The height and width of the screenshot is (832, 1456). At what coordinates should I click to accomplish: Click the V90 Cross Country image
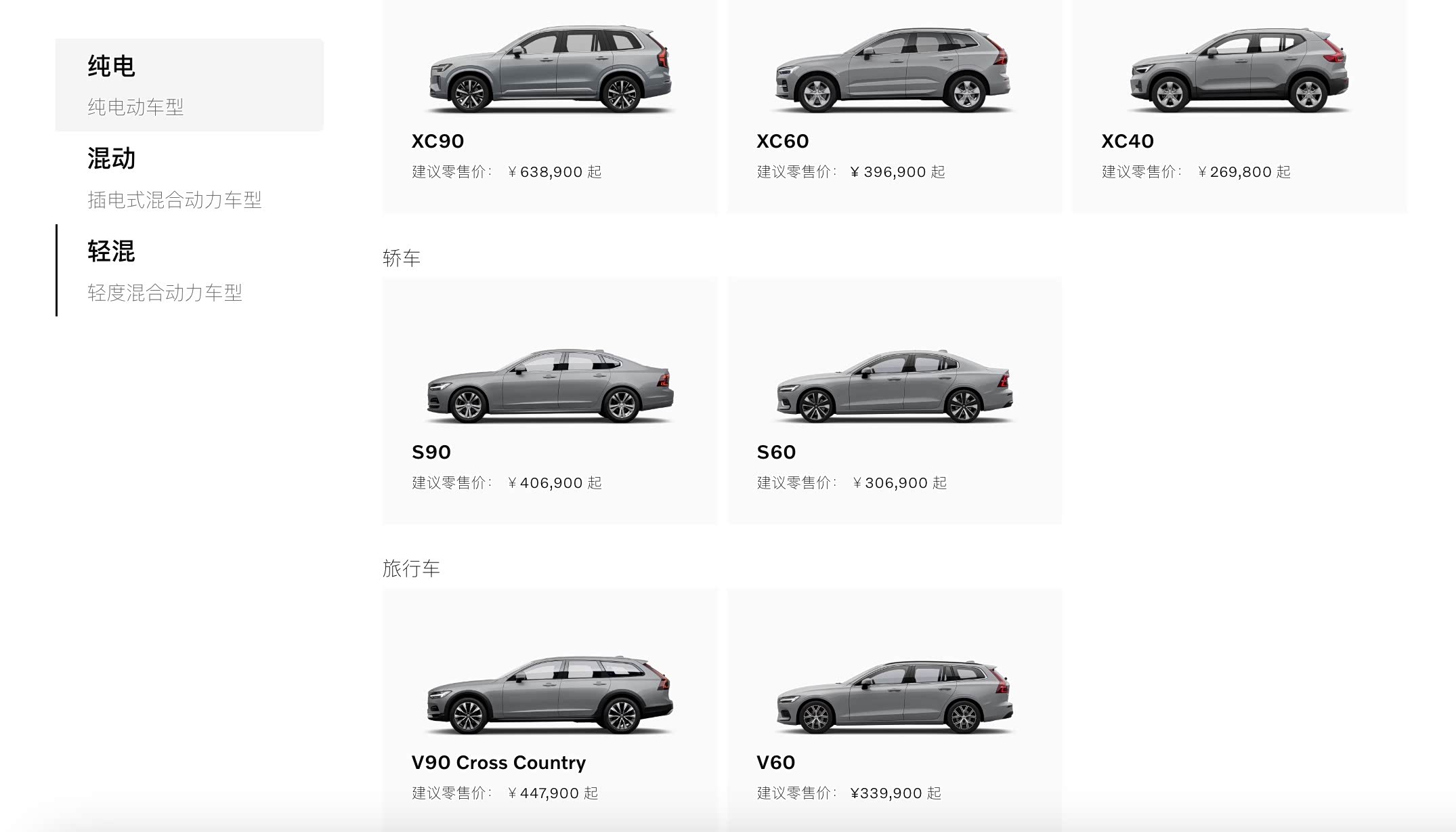click(551, 694)
